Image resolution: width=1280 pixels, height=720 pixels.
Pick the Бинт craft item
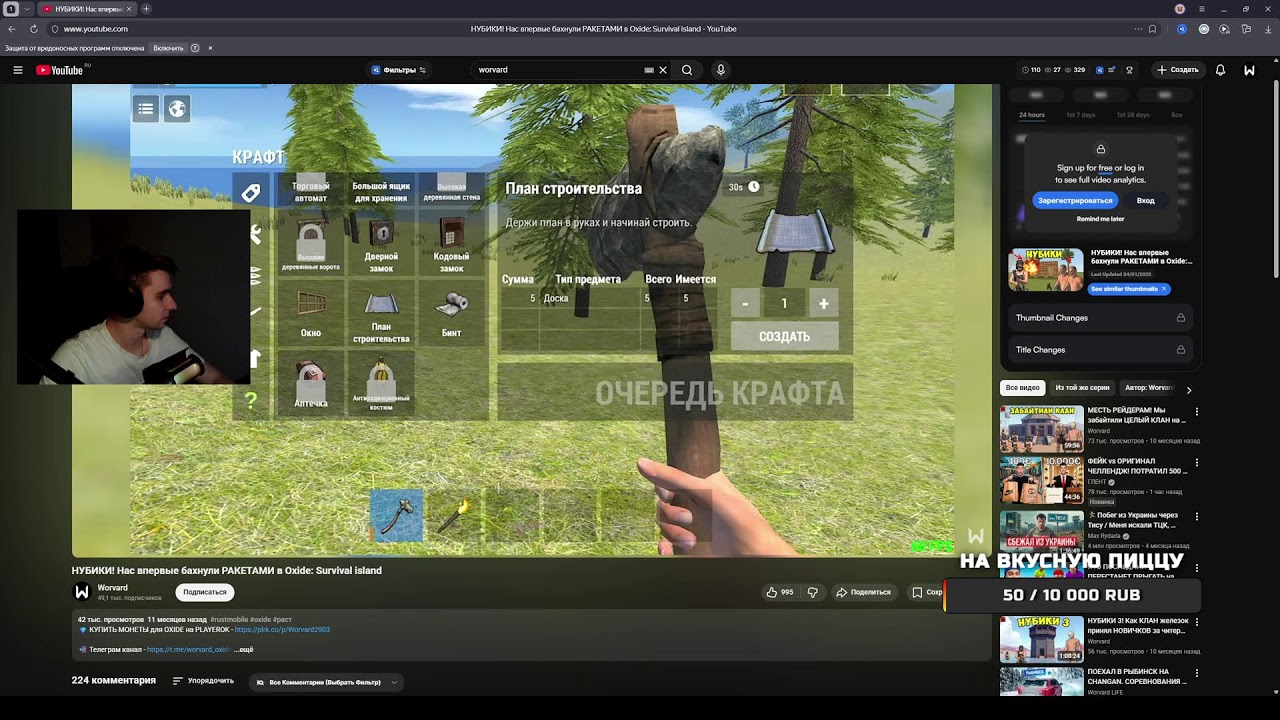pos(451,315)
